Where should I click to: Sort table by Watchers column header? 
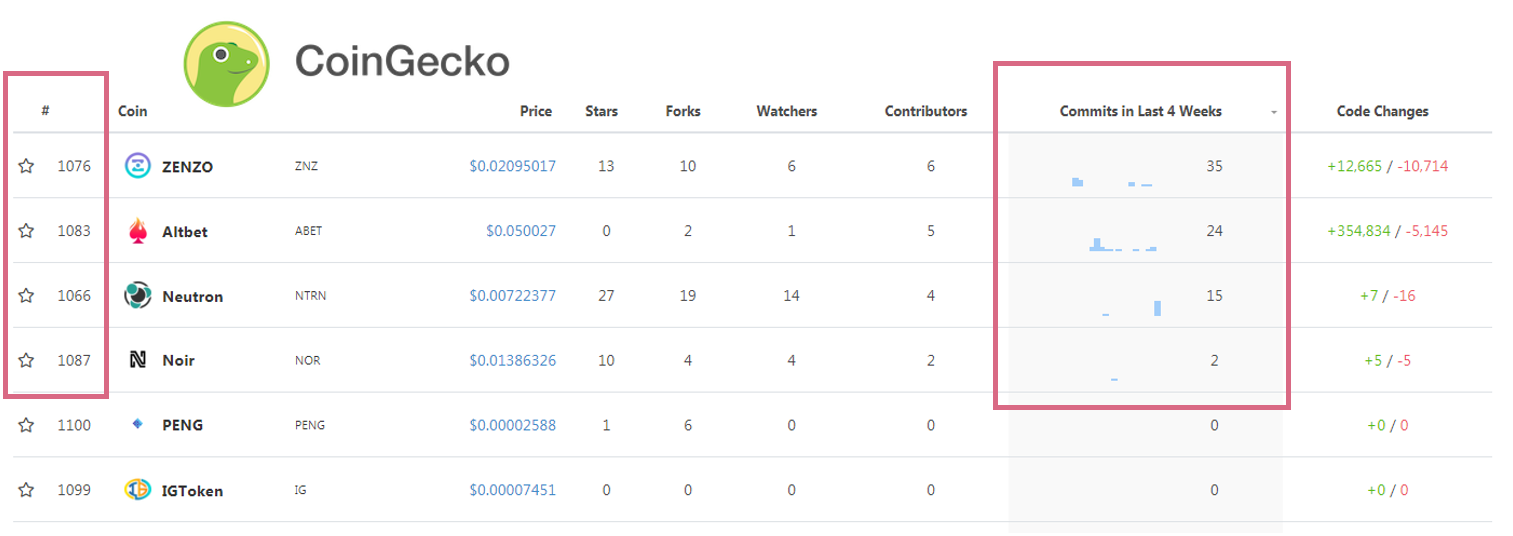click(786, 111)
